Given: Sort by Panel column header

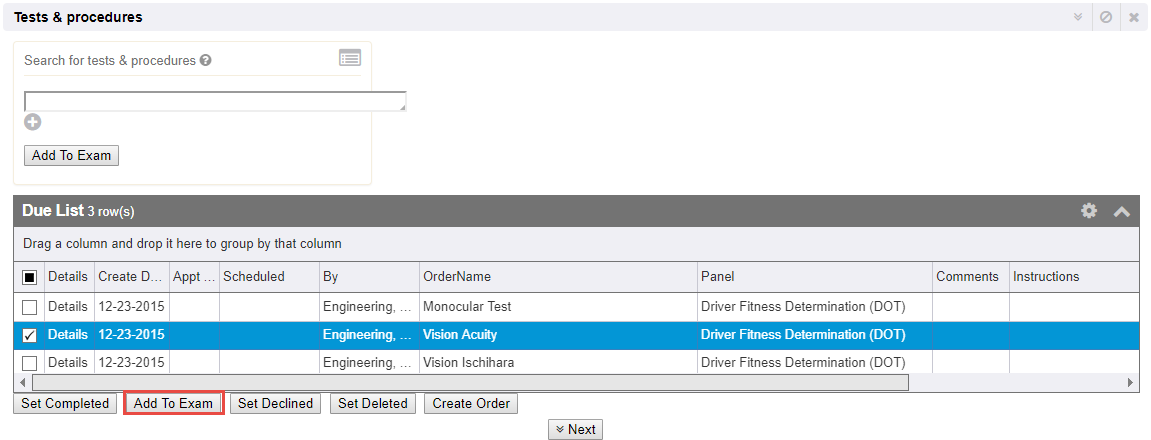Looking at the screenshot, I should tap(718, 277).
